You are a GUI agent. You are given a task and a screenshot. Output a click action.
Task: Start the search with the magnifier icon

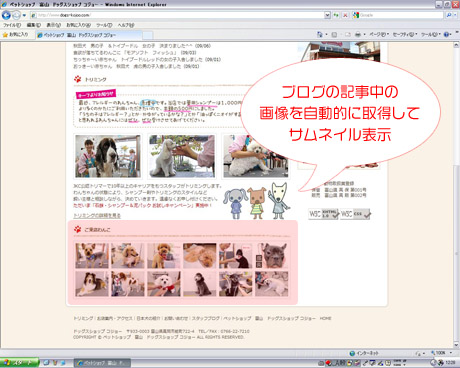click(x=449, y=15)
